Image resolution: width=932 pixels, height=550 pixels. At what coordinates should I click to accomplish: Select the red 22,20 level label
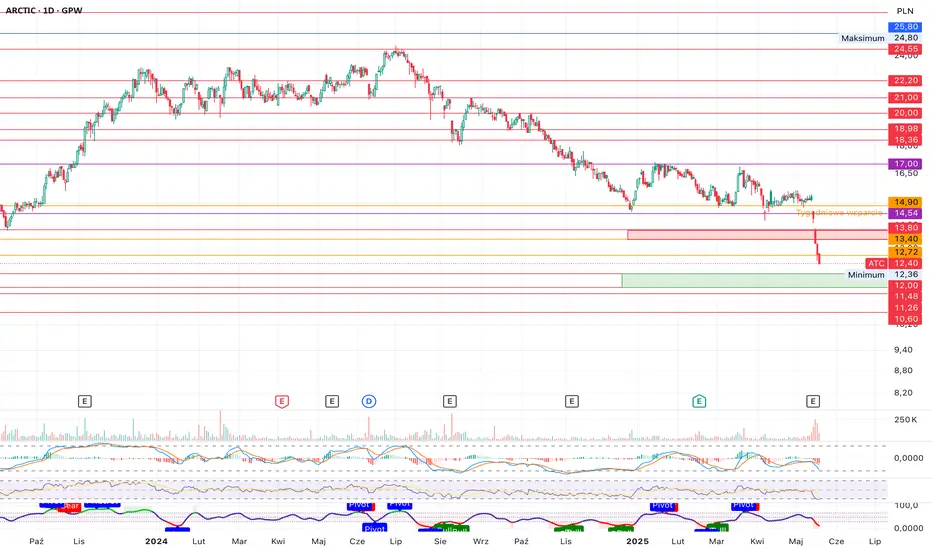click(x=905, y=80)
